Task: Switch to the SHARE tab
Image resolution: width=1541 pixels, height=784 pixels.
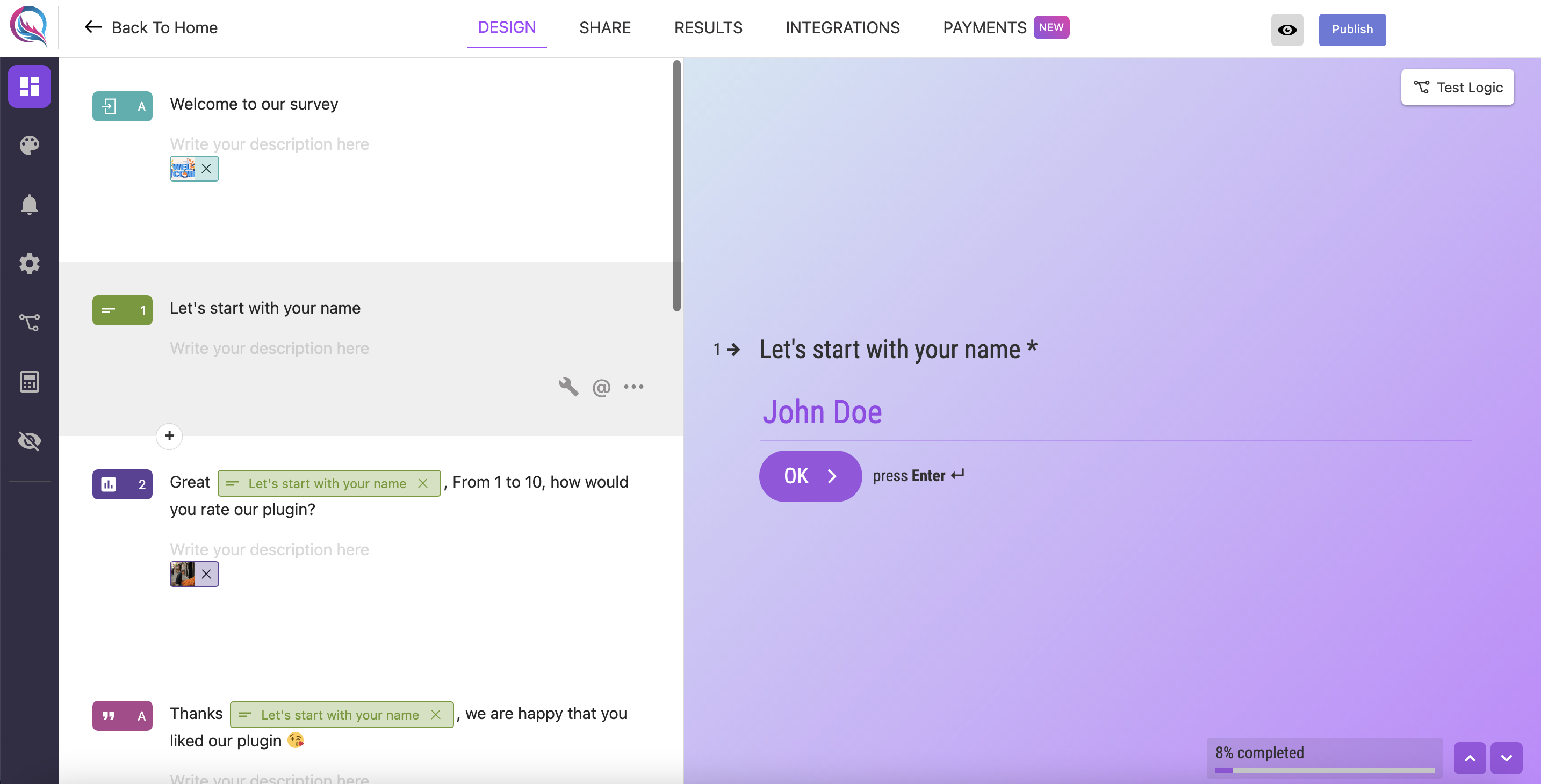Action: tap(605, 27)
